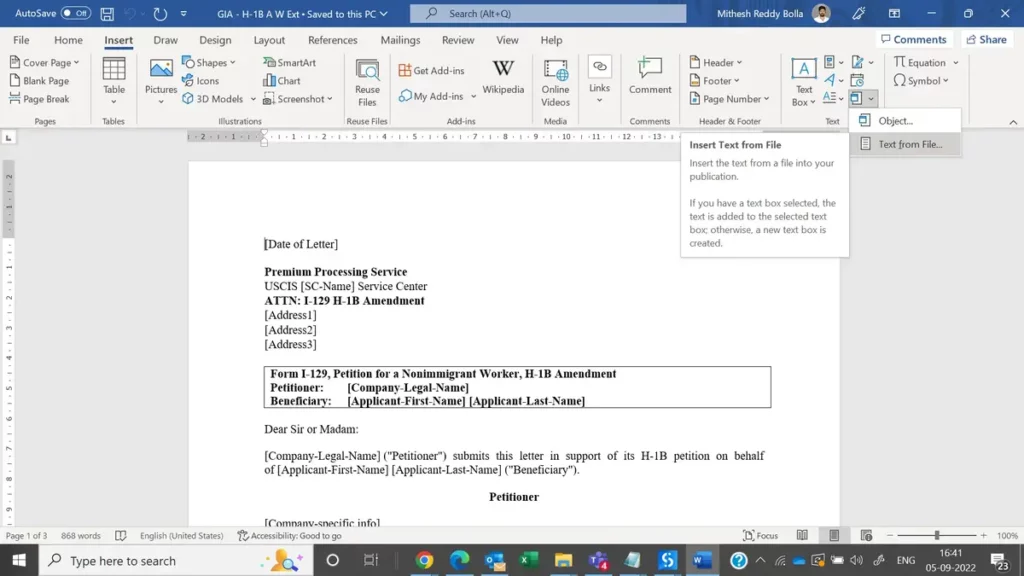Choose Object... from the dropdown menu
1024x576 pixels.
coord(905,121)
